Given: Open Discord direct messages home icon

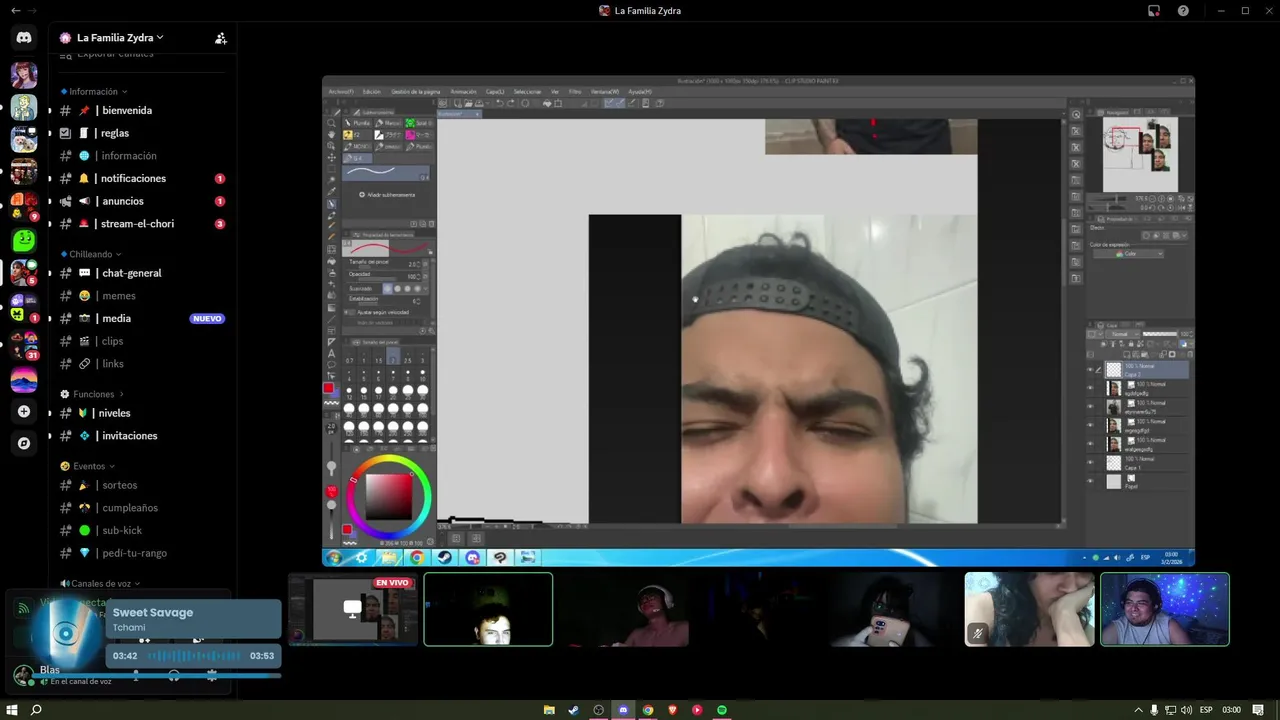Looking at the screenshot, I should [24, 37].
